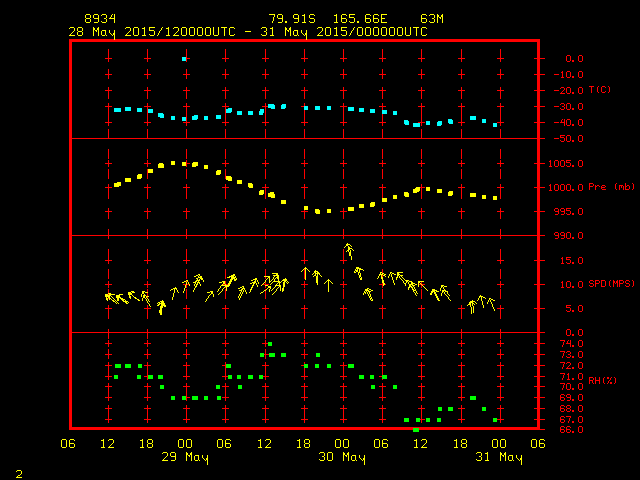Click the 30 May date label
640x480 pixels.
point(342,458)
